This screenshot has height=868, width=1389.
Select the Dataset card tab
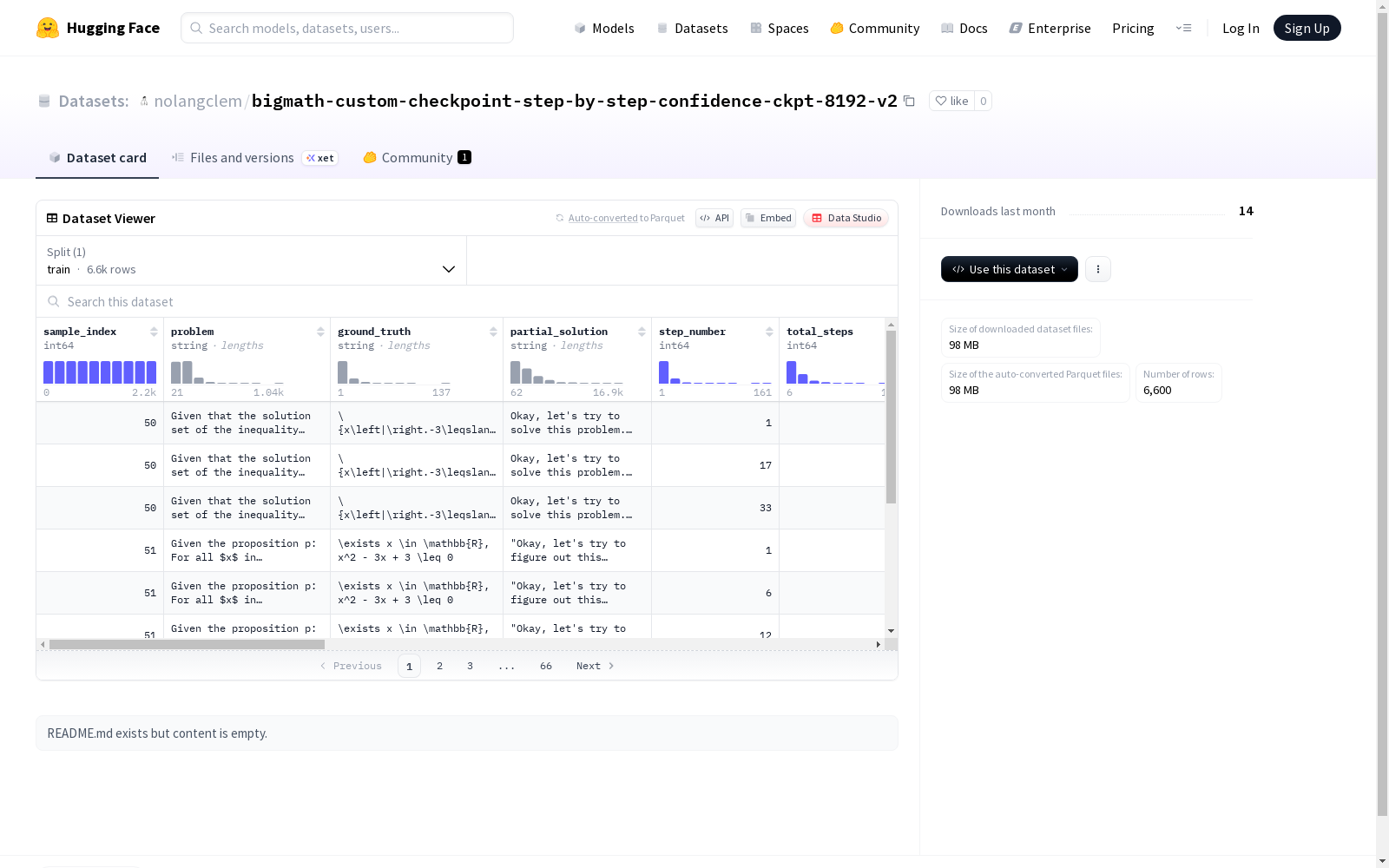pyautogui.click(x=97, y=157)
